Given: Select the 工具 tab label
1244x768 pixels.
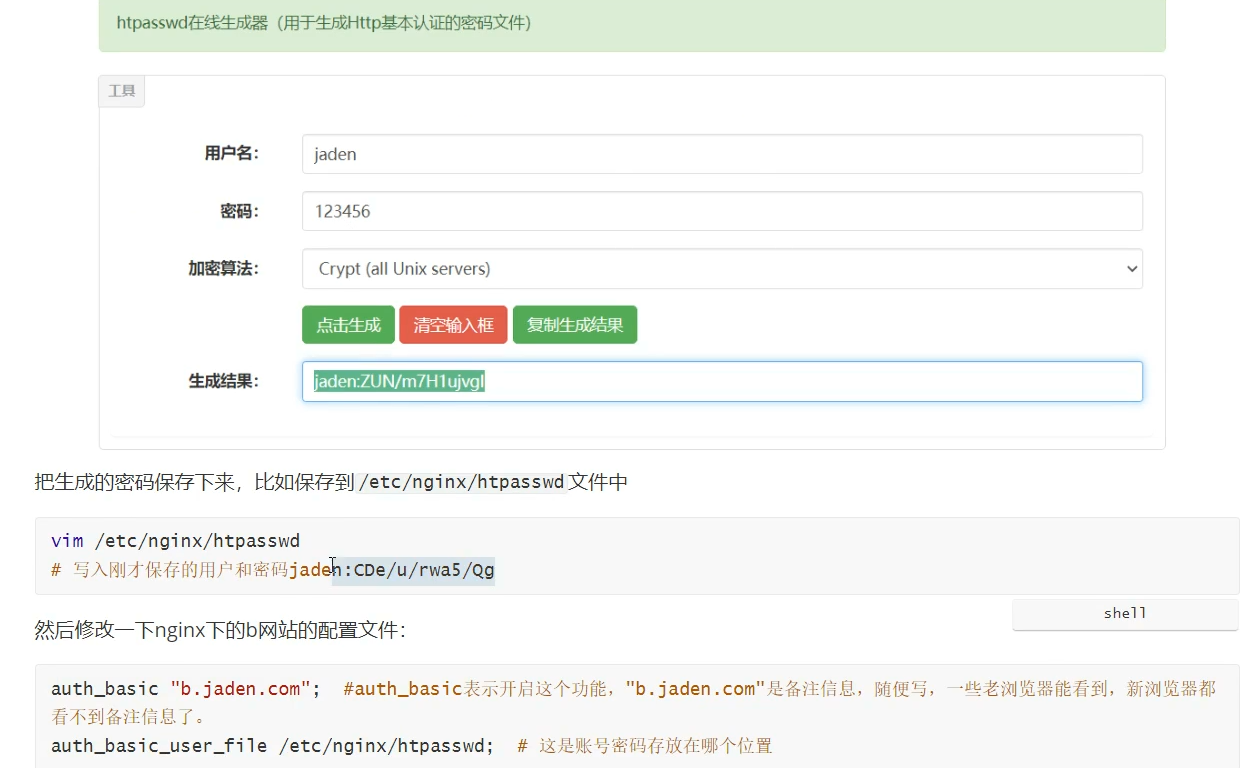Looking at the screenshot, I should (121, 91).
